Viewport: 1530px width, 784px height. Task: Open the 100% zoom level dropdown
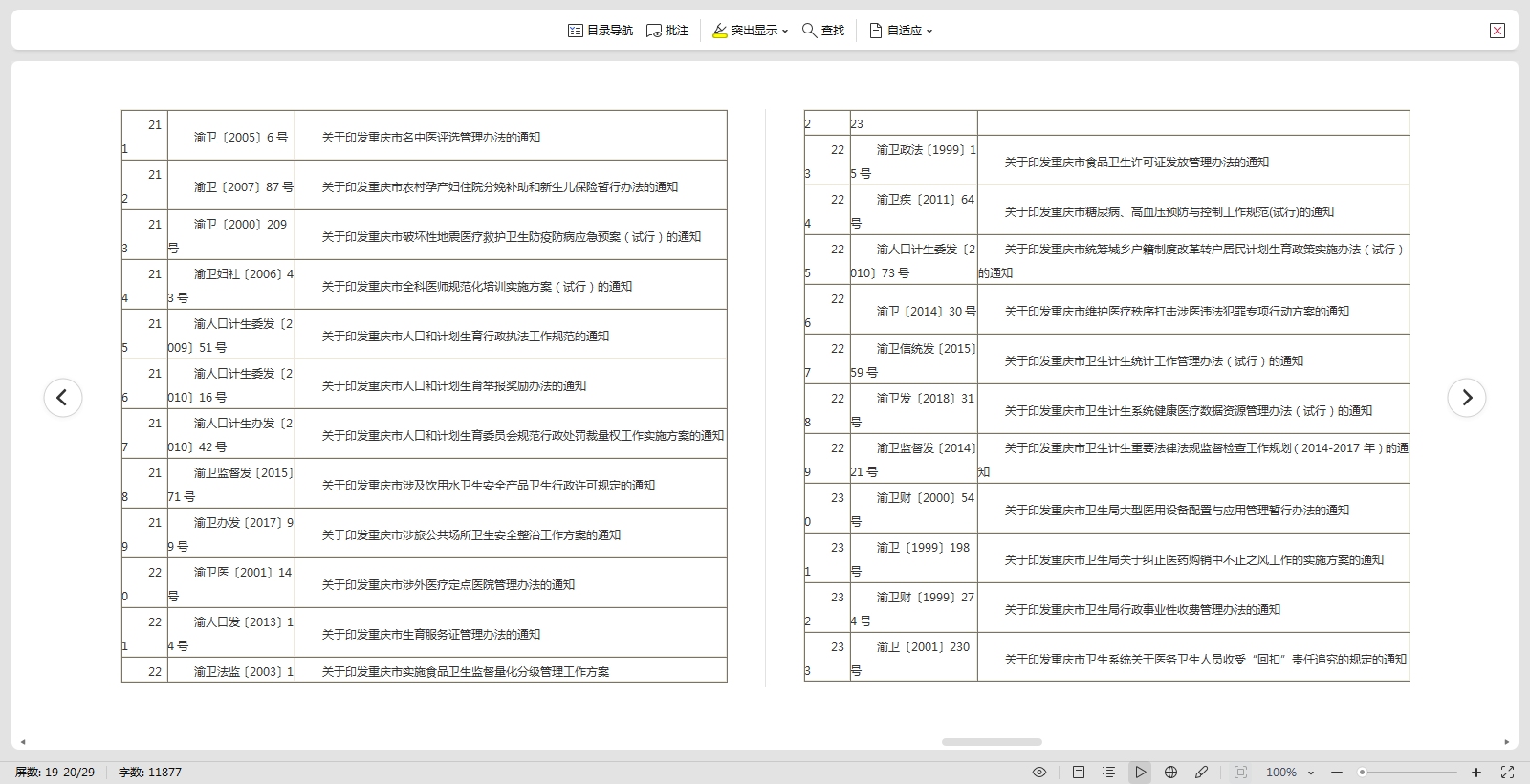coord(1290,773)
